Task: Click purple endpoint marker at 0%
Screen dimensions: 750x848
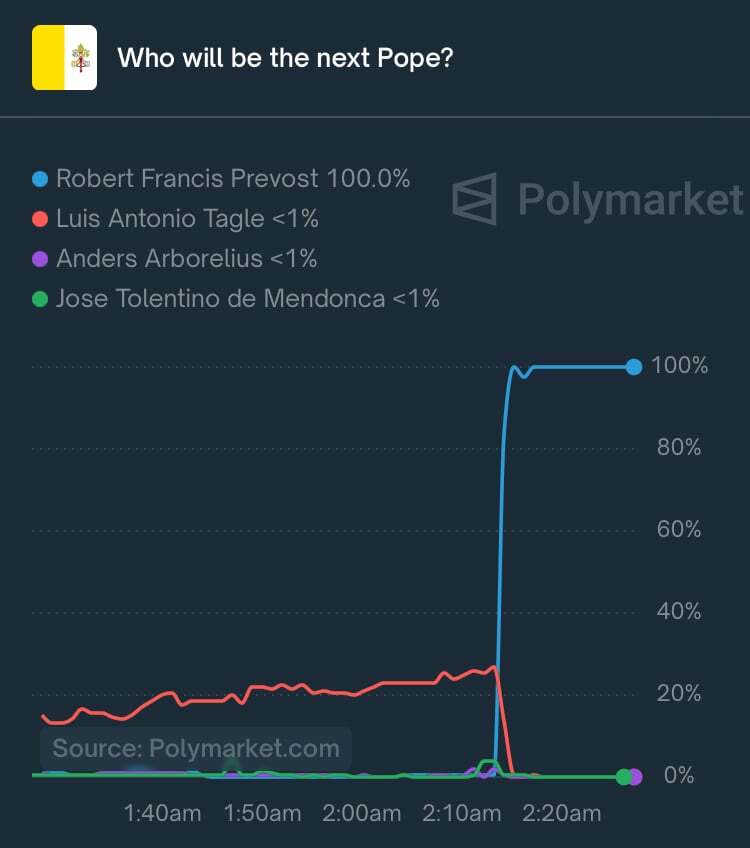Action: 636,777
